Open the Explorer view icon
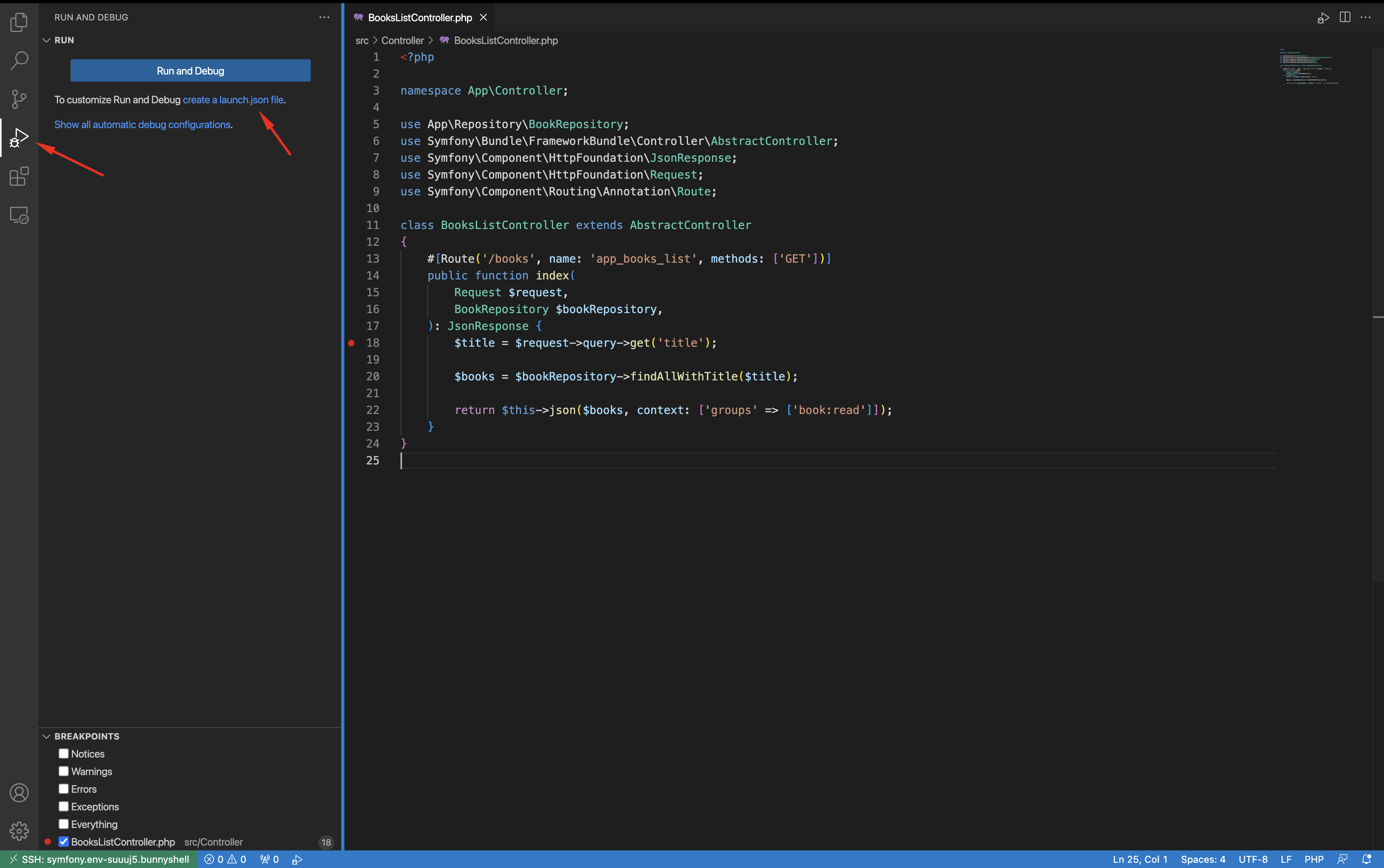 click(19, 22)
